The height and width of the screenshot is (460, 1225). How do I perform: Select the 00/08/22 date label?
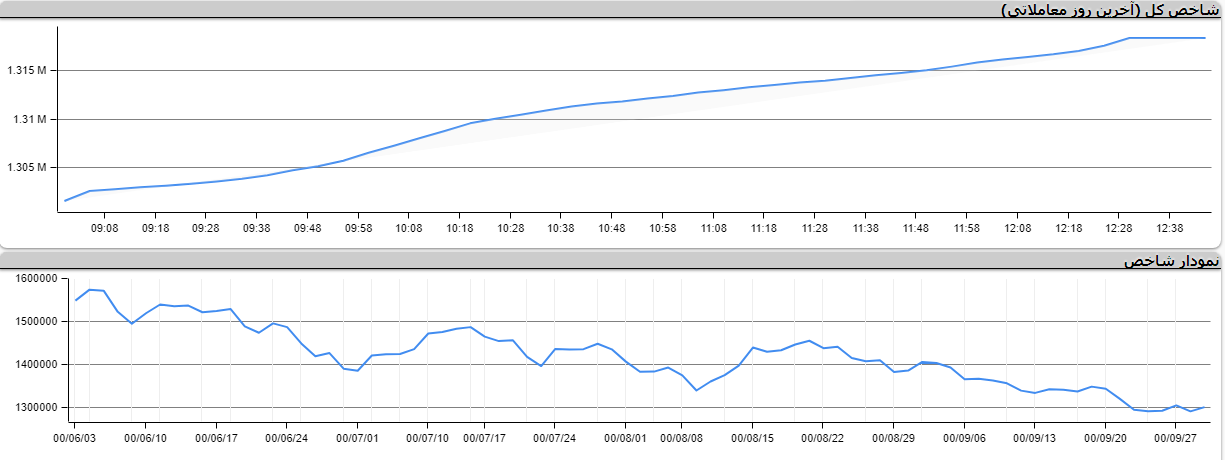[x=823, y=438]
